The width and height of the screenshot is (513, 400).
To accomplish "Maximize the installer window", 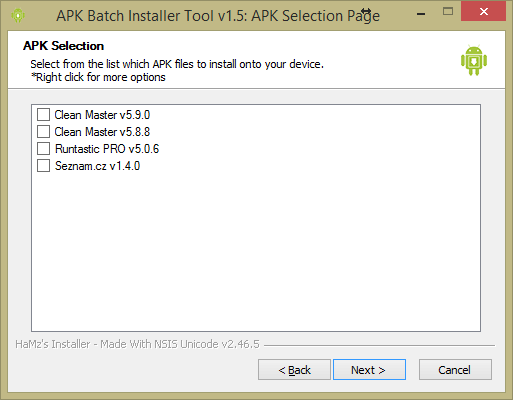I will (448, 12).
